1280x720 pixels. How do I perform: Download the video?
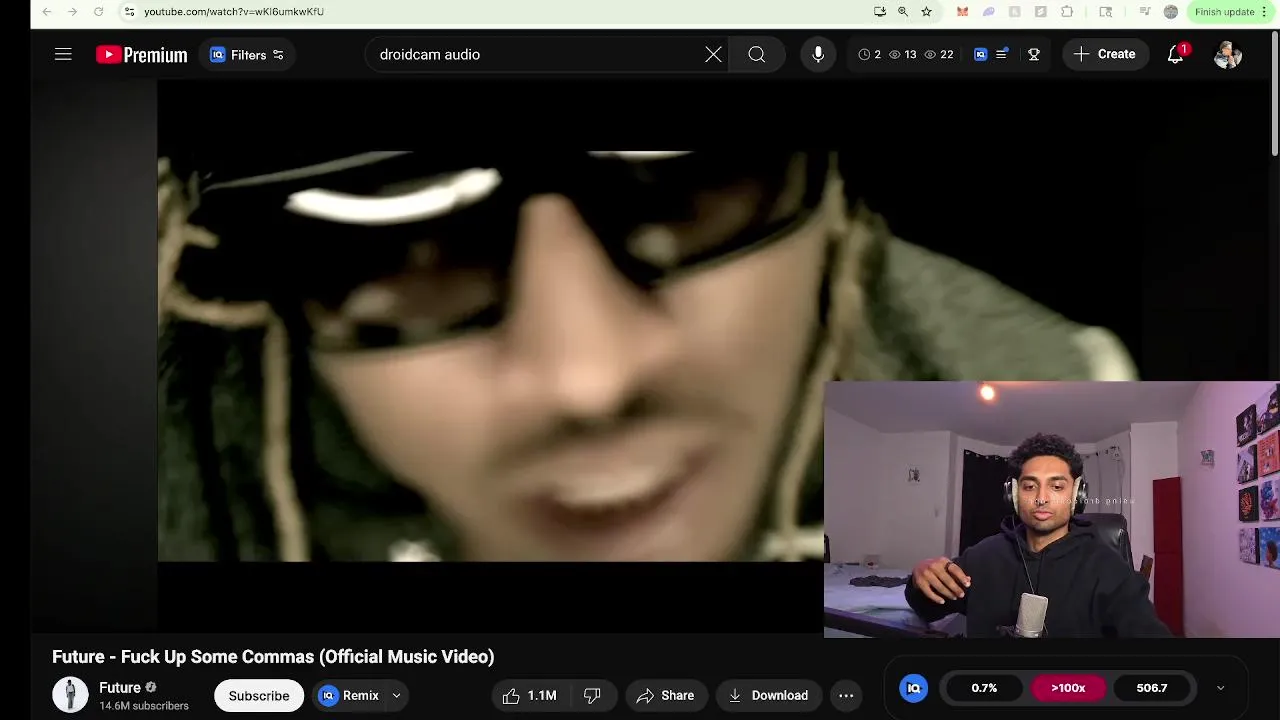pos(769,696)
